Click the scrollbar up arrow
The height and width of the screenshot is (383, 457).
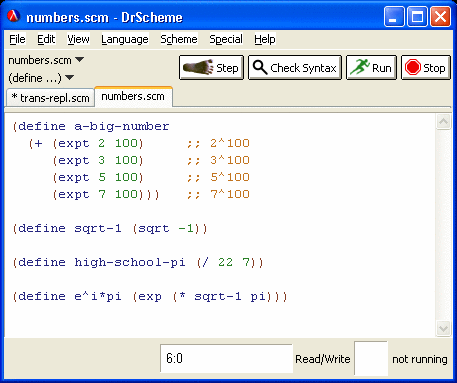[x=443, y=122]
